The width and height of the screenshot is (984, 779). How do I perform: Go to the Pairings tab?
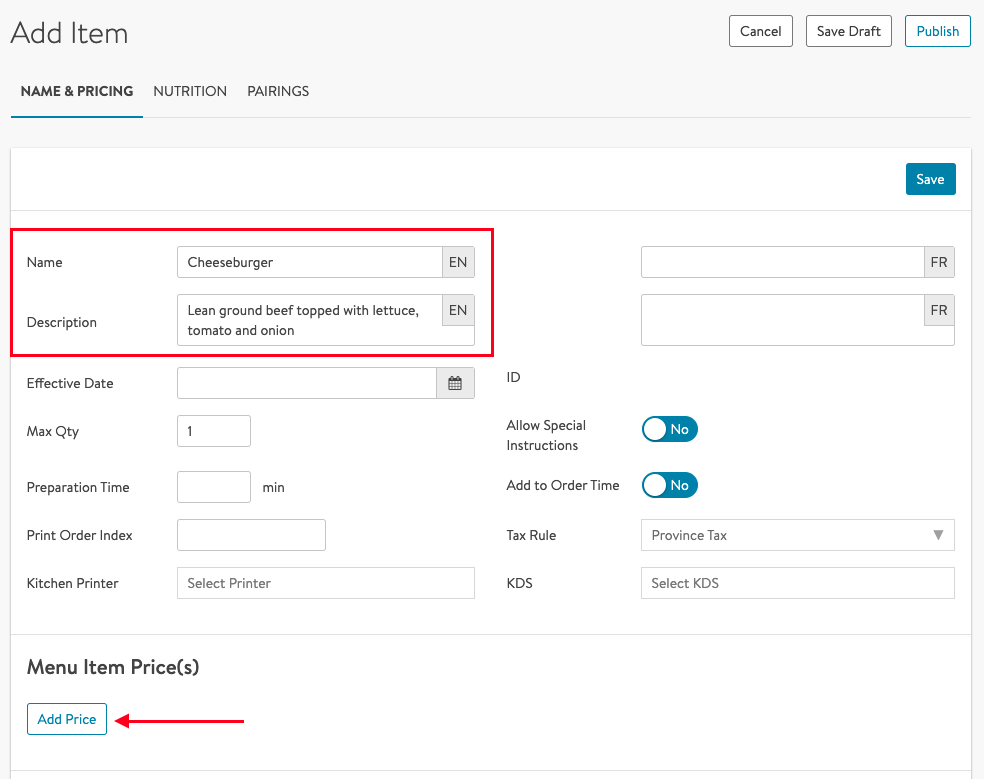coord(278,91)
